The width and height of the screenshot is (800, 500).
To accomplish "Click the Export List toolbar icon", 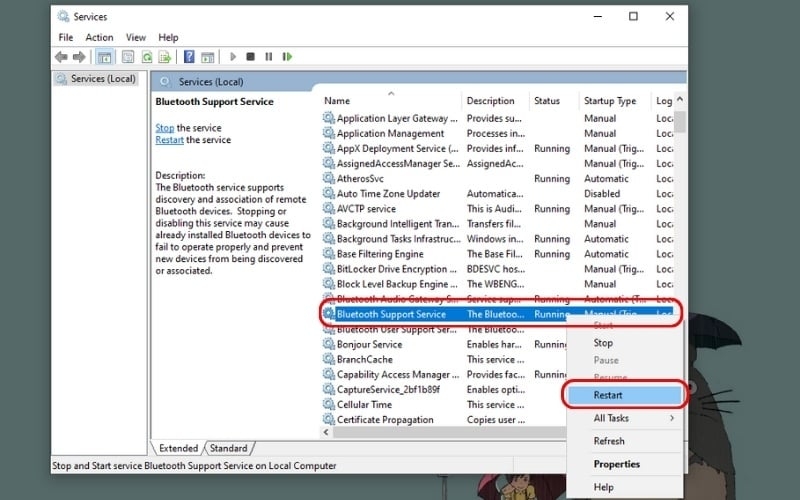I will coord(165,57).
